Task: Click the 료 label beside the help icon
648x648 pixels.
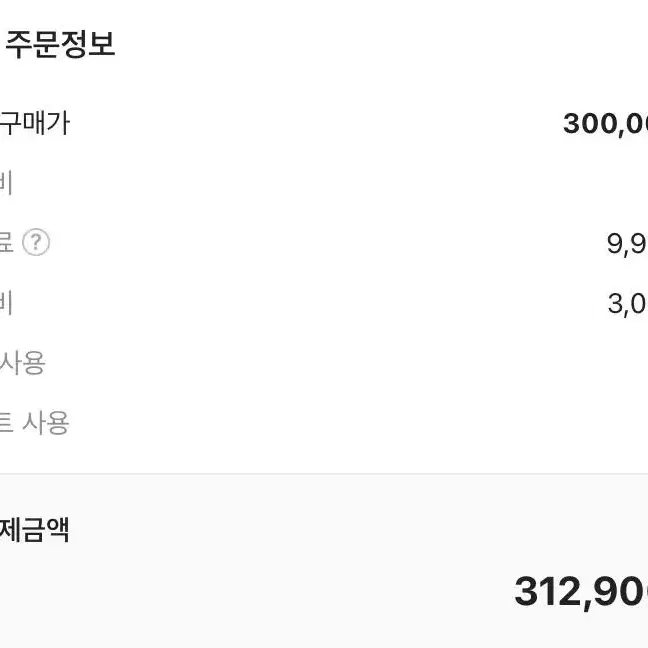Action: tap(7, 242)
